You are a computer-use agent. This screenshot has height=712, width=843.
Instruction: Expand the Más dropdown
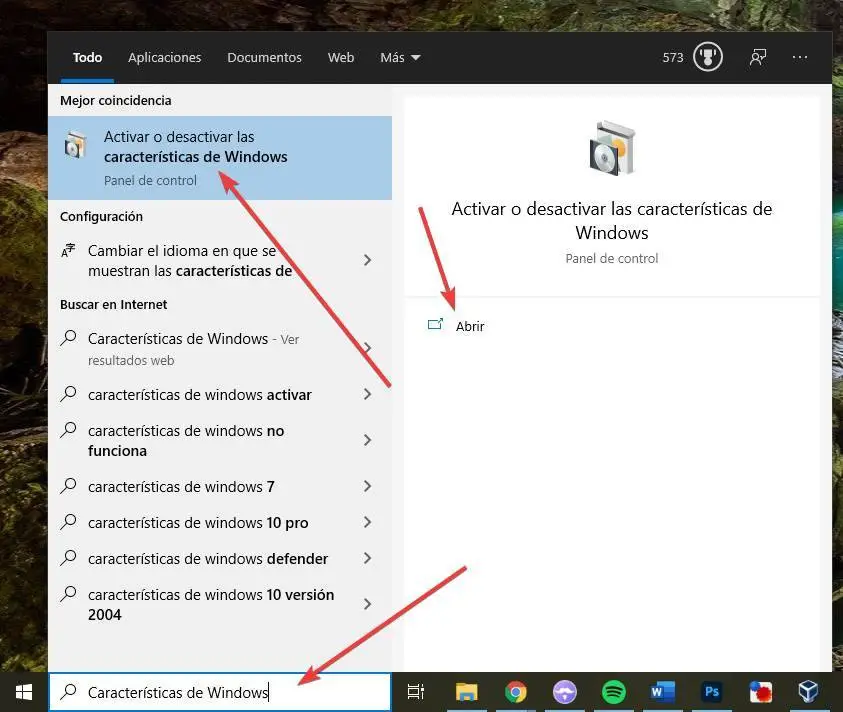tap(400, 58)
